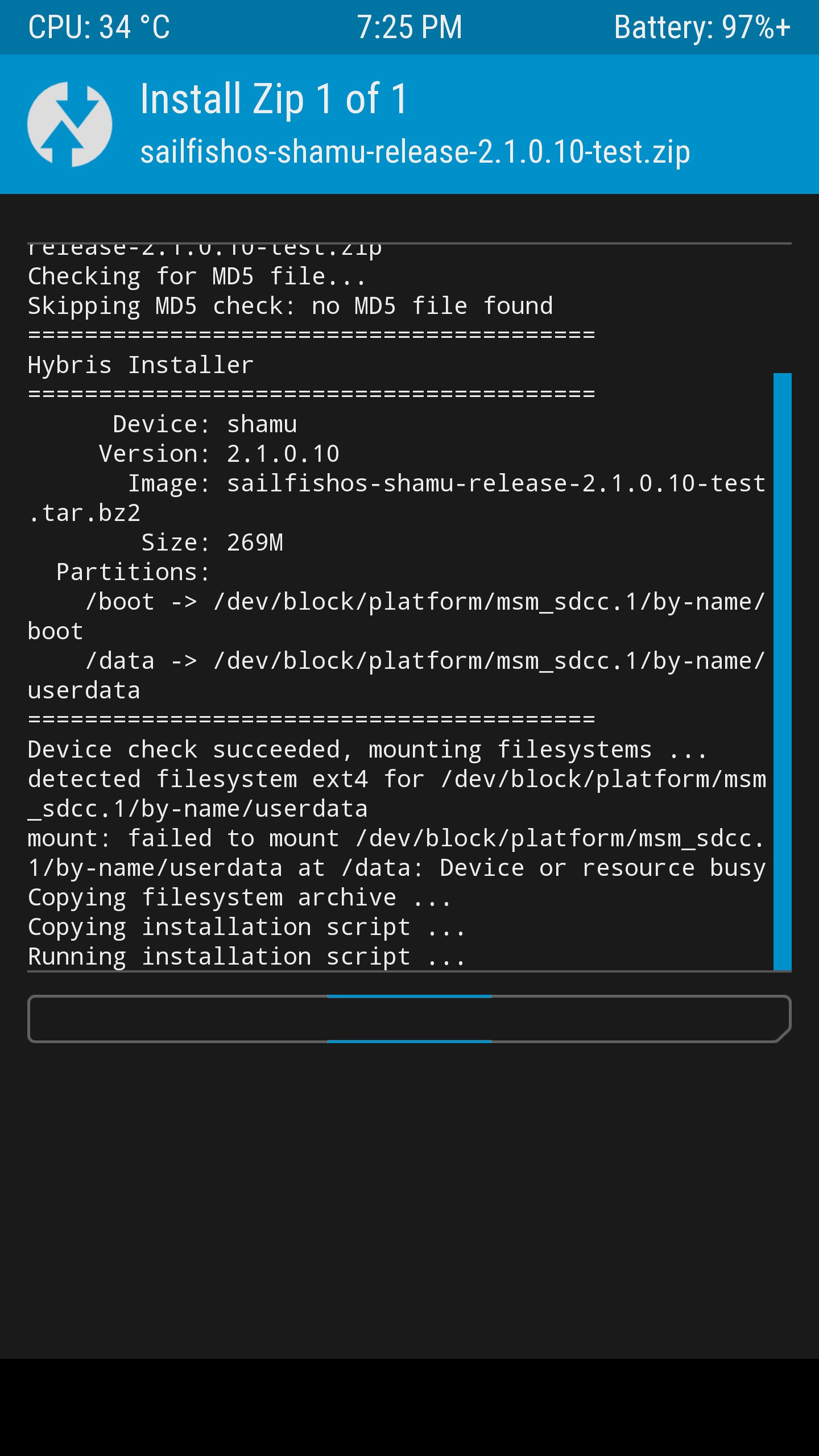Viewport: 819px width, 1456px height.
Task: Click the "Device check succeeded" message
Action: pyautogui.click(x=367, y=750)
